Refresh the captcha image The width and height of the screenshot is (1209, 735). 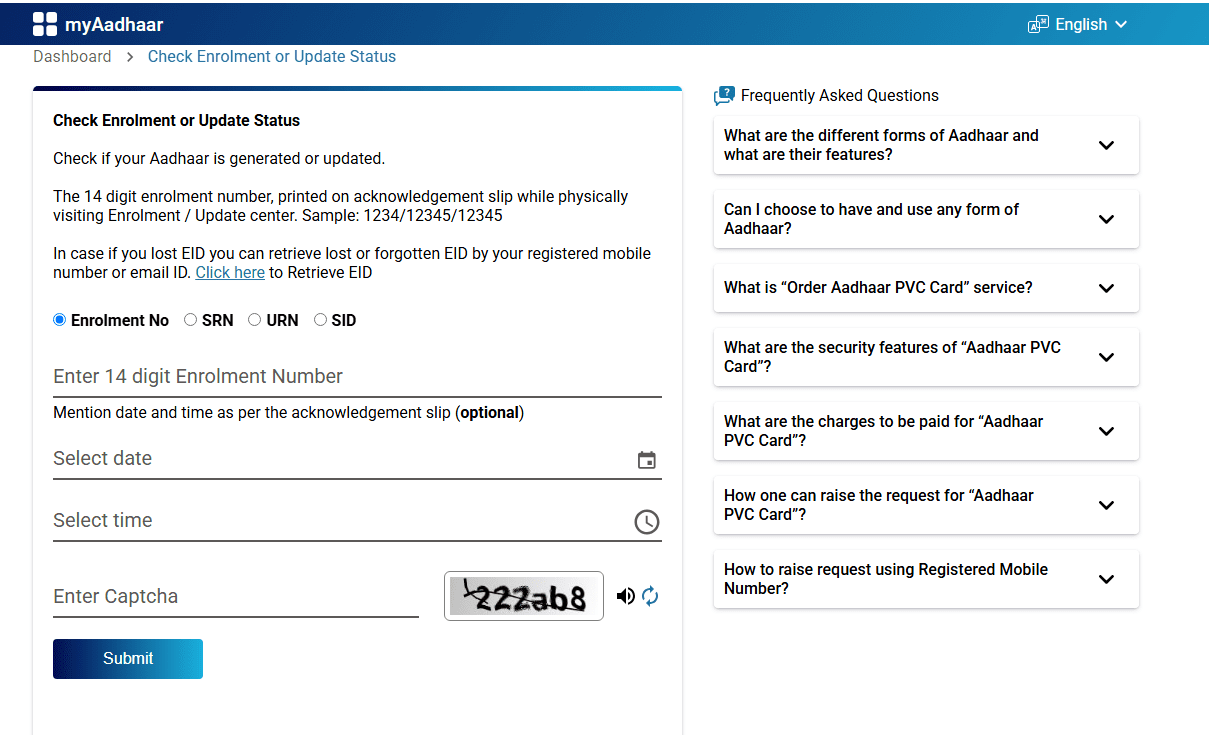[x=650, y=596]
